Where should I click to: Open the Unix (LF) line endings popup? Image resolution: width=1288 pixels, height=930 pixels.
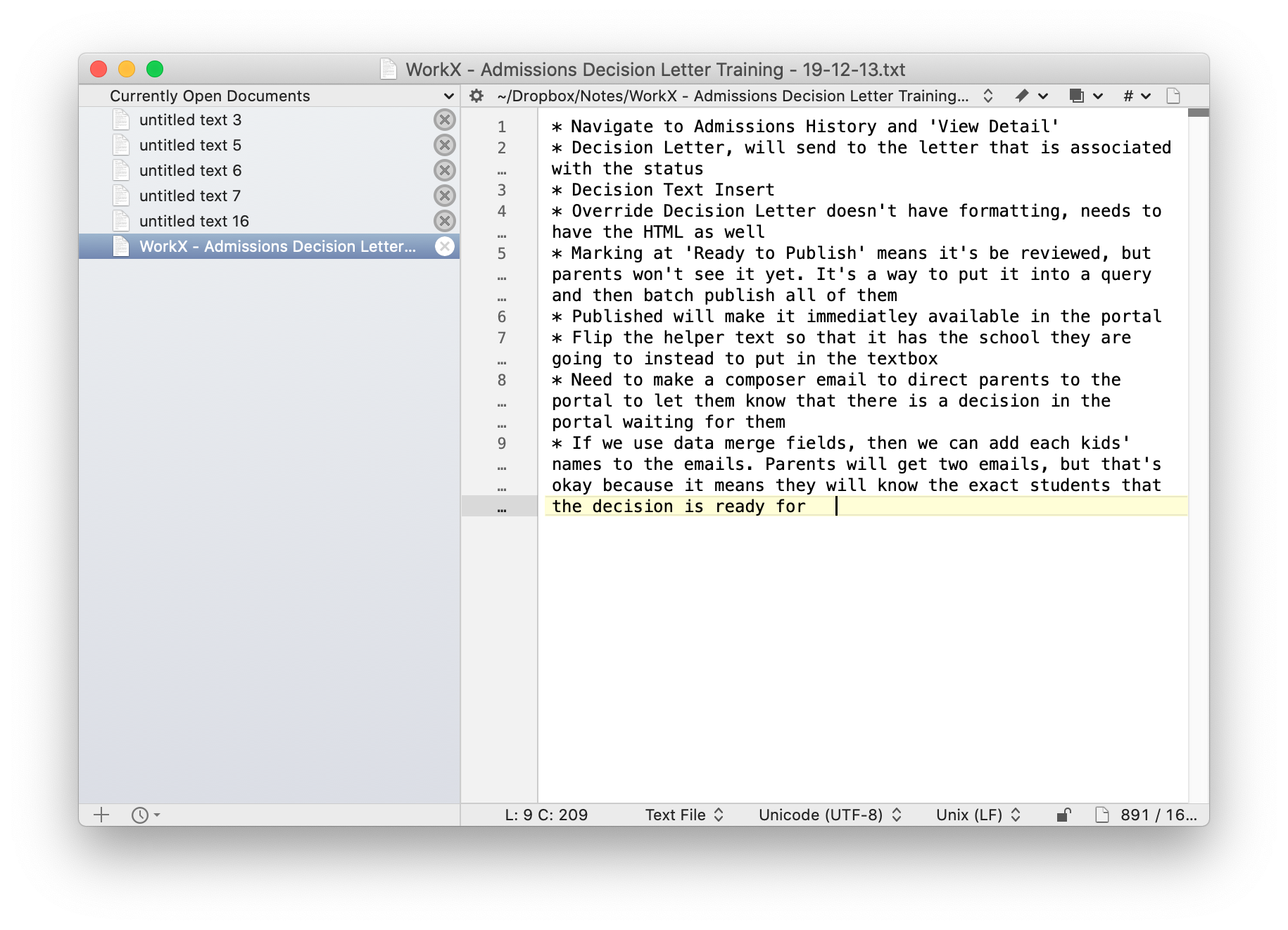977,815
